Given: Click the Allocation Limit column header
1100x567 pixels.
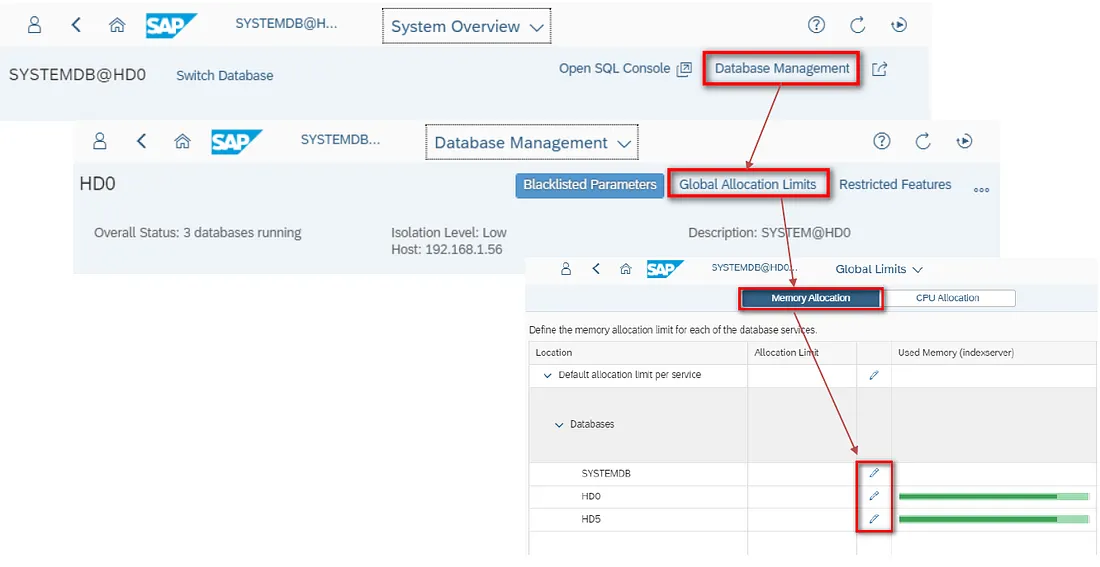Looking at the screenshot, I should tap(802, 353).
